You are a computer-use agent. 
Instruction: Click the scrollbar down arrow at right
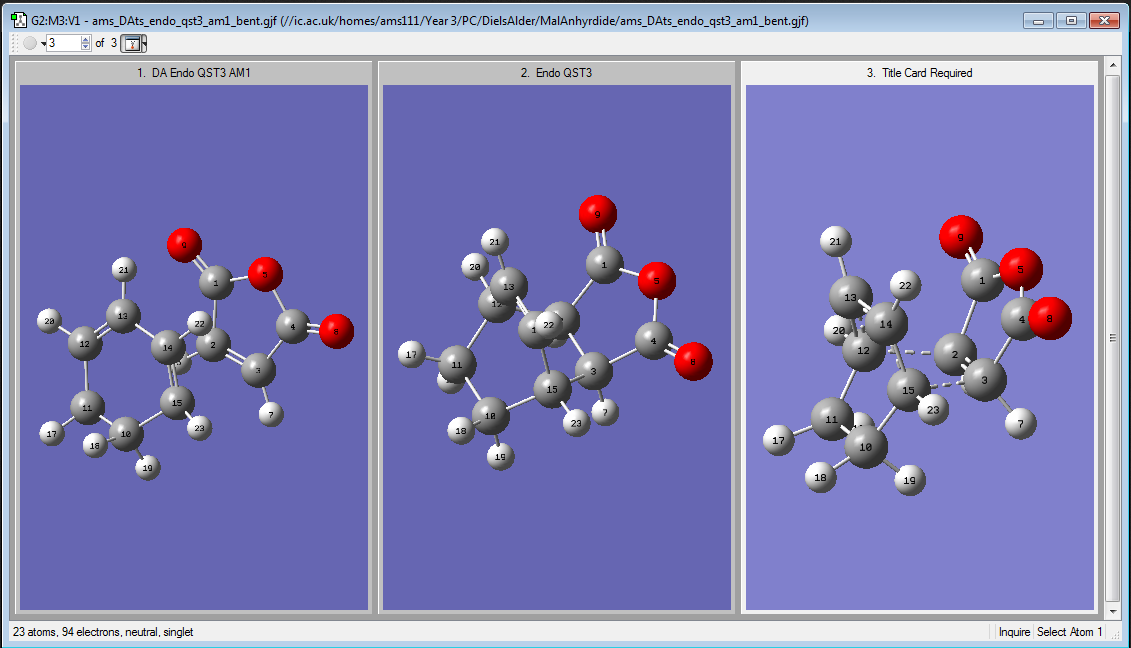(x=1112, y=611)
